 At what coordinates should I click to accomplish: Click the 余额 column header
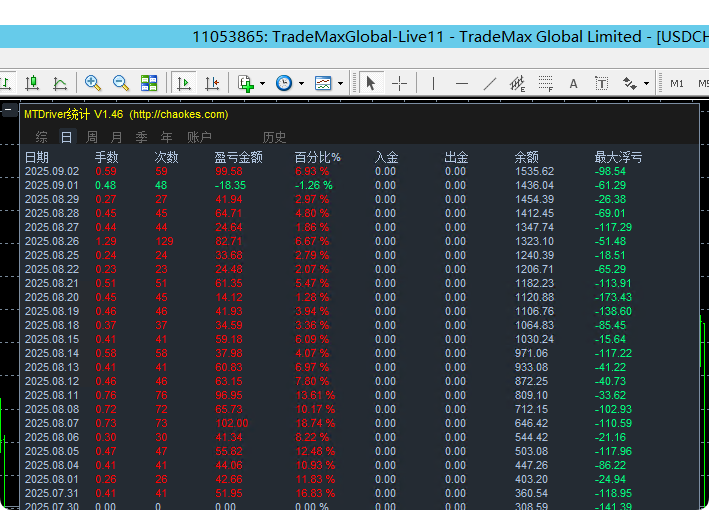coord(527,157)
